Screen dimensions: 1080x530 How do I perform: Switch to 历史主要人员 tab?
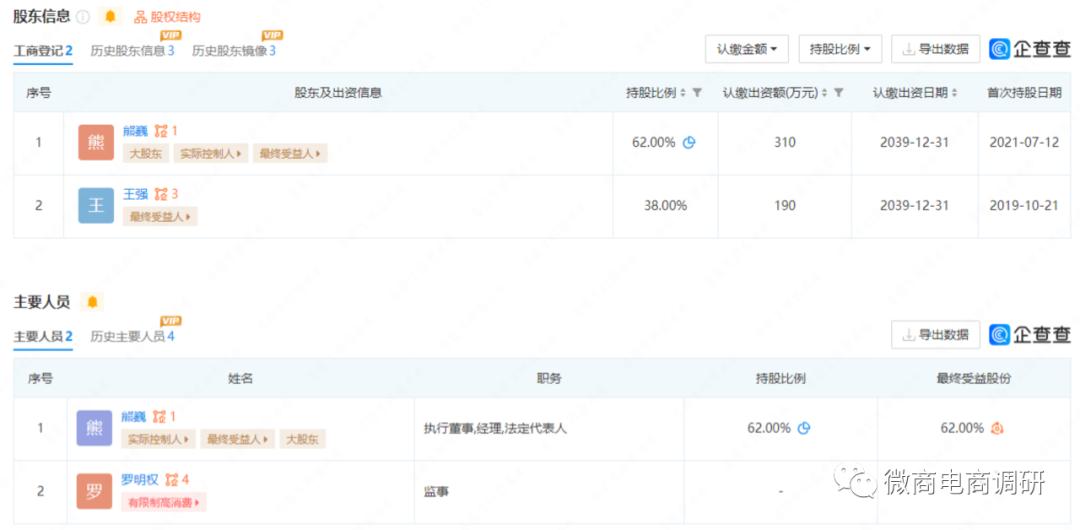pos(132,336)
